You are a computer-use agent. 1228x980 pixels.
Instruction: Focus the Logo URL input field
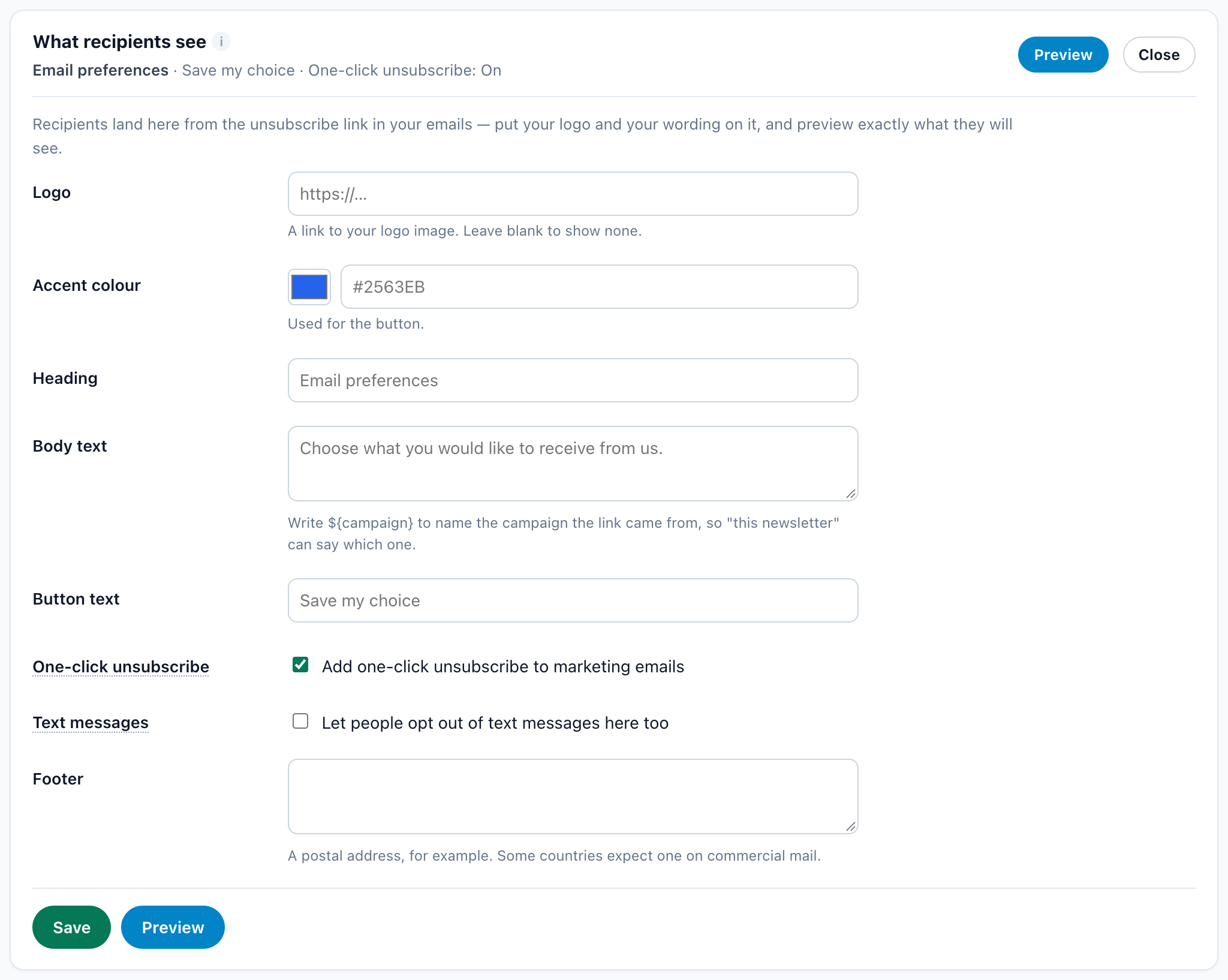573,194
